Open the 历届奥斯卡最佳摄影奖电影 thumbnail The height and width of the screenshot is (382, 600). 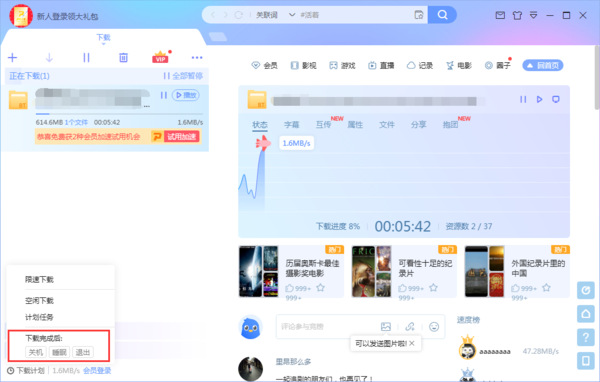tap(259, 271)
